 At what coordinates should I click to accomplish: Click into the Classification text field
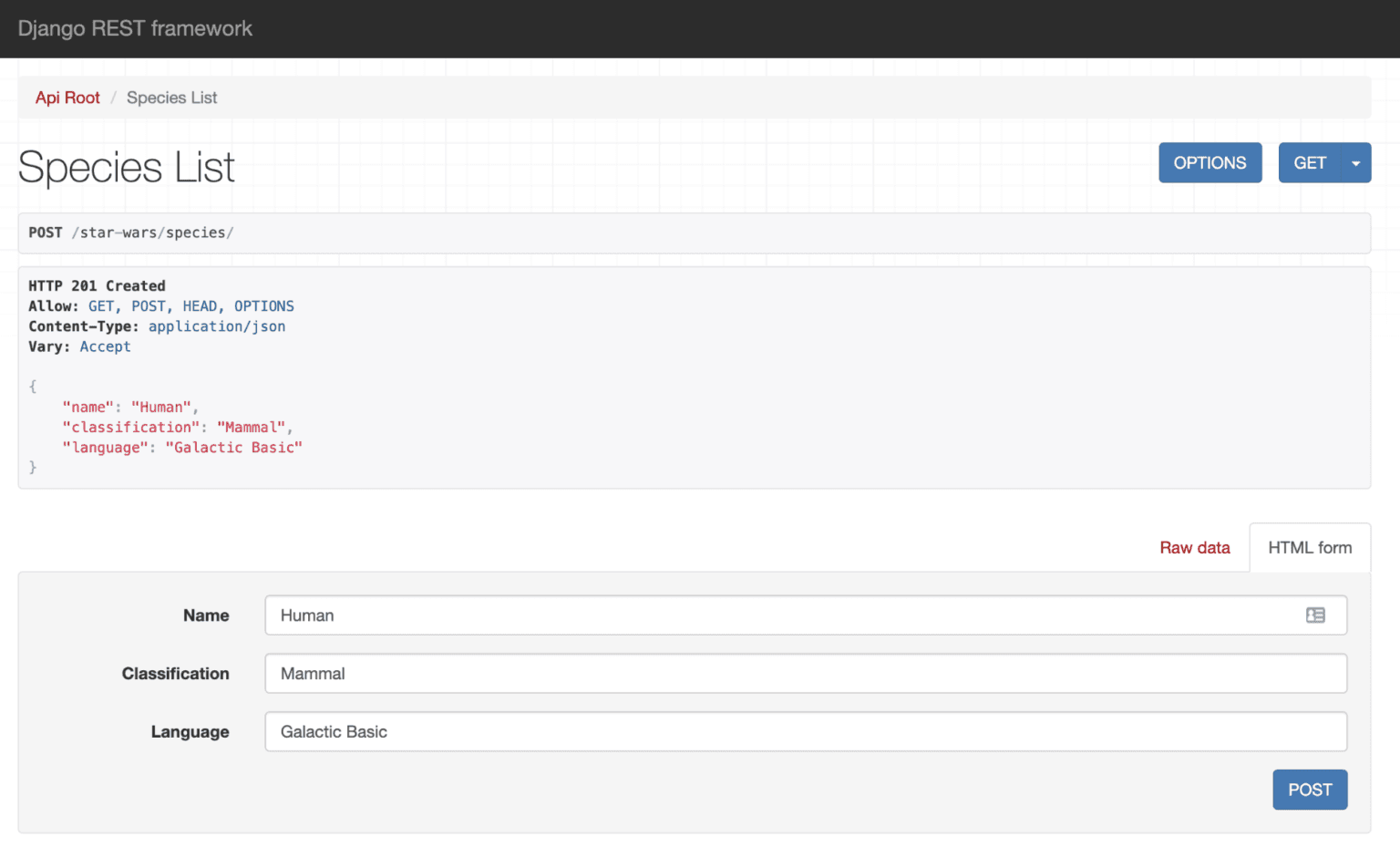[x=805, y=674]
